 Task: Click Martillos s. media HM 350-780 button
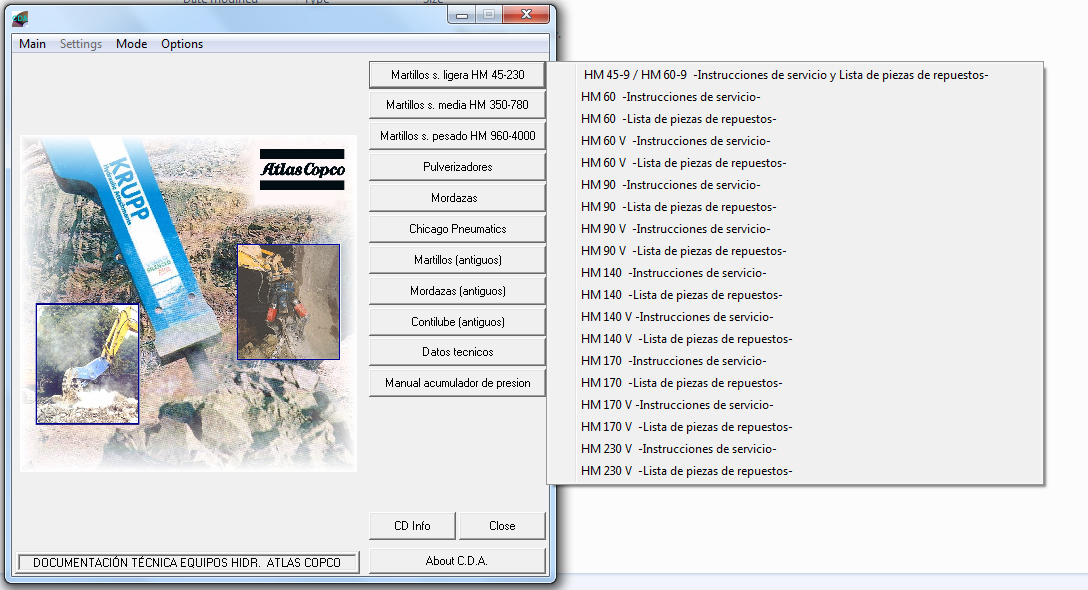click(457, 105)
